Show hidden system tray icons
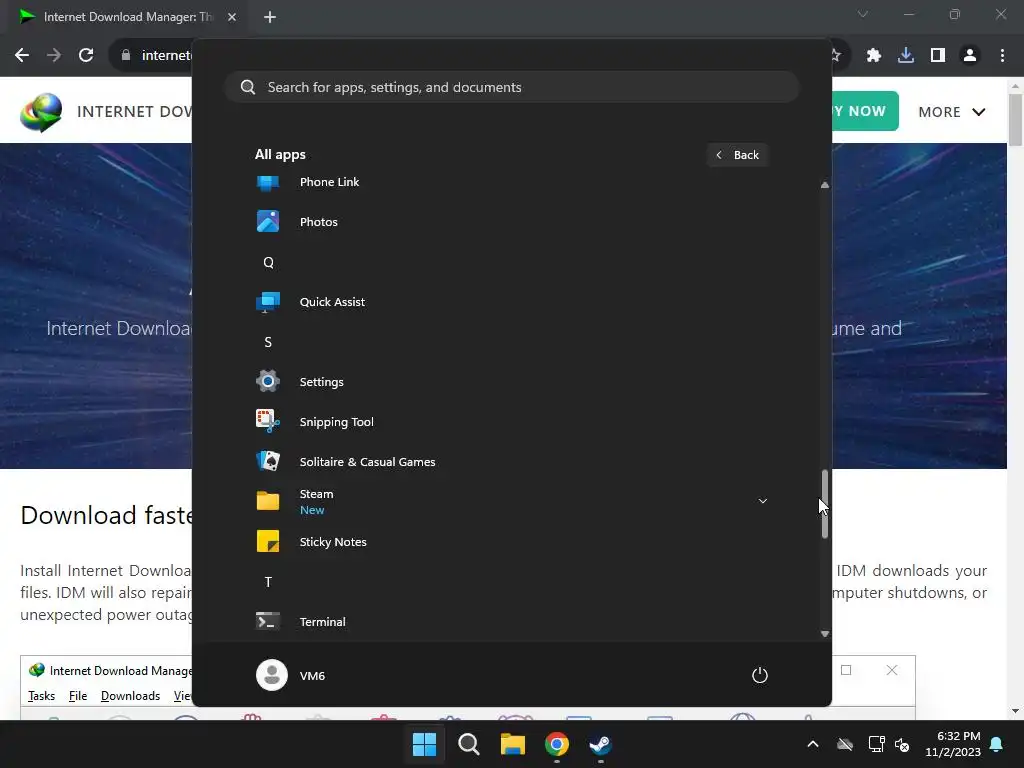 click(x=813, y=744)
